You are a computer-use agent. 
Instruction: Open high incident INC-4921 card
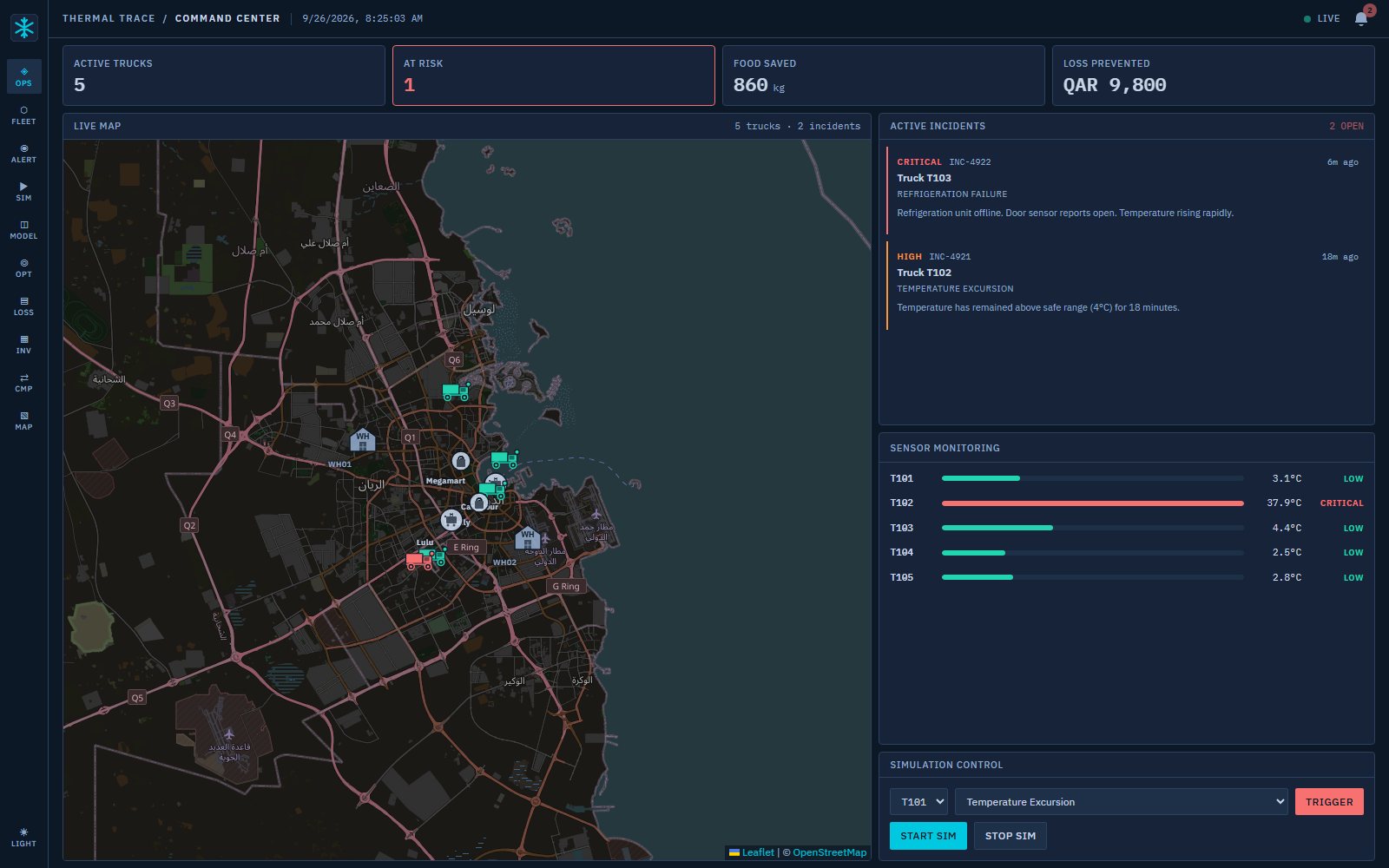tap(1126, 285)
